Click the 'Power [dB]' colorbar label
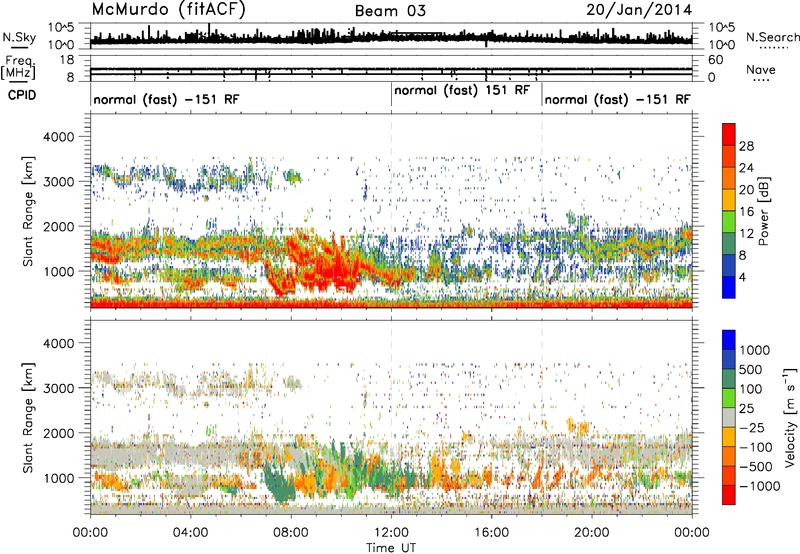Viewport: 800px width, 554px height. pos(763,211)
